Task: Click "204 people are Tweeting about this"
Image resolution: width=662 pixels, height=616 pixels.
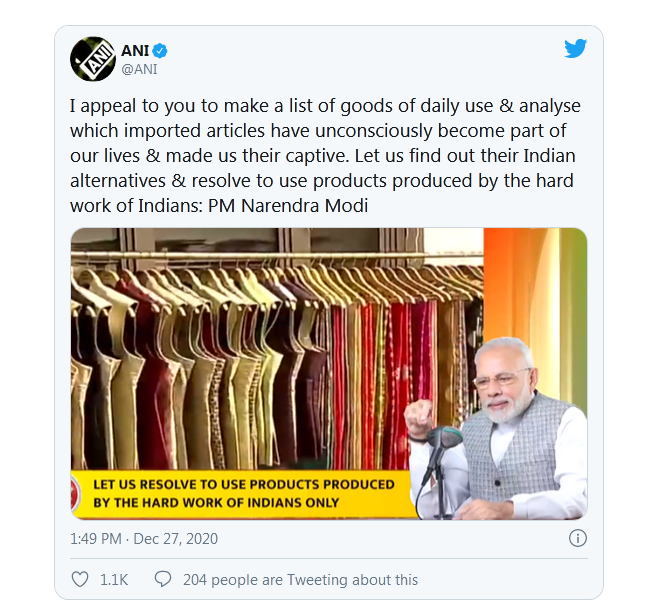Action: [x=300, y=580]
